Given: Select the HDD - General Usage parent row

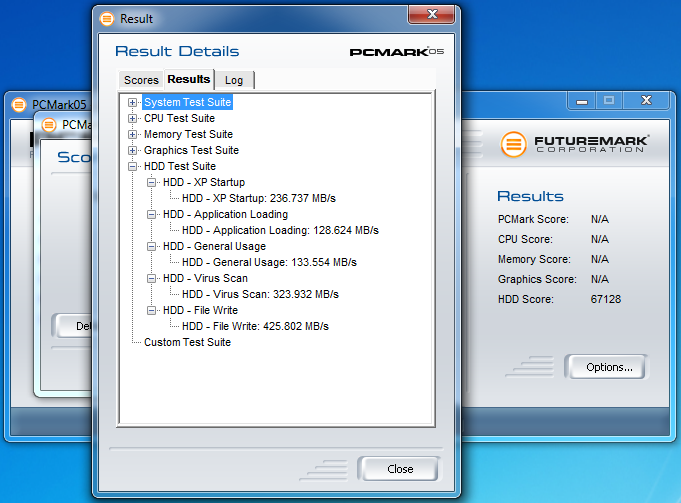Looking at the screenshot, I should (x=214, y=247).
